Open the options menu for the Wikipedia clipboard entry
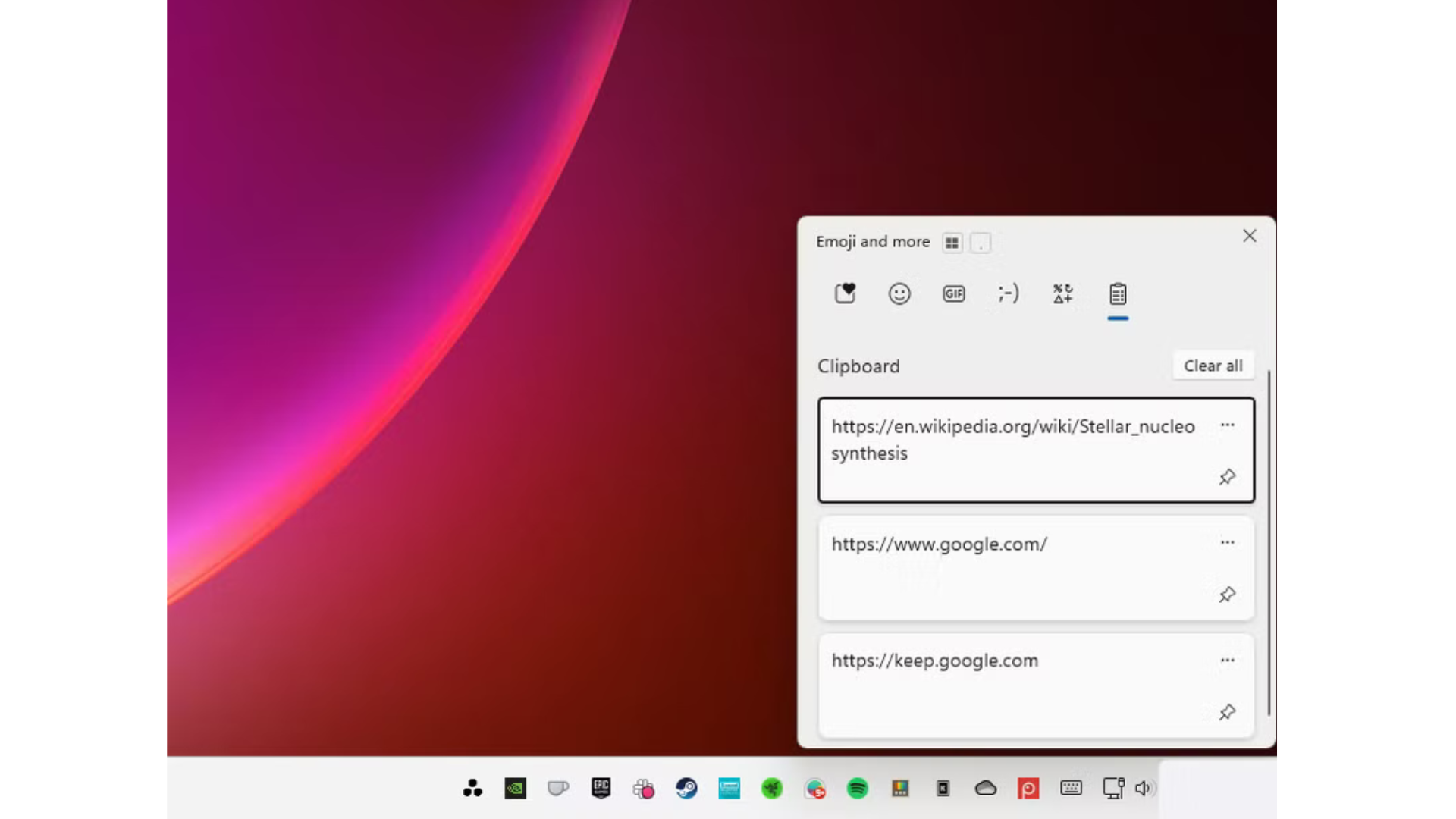 click(x=1227, y=425)
